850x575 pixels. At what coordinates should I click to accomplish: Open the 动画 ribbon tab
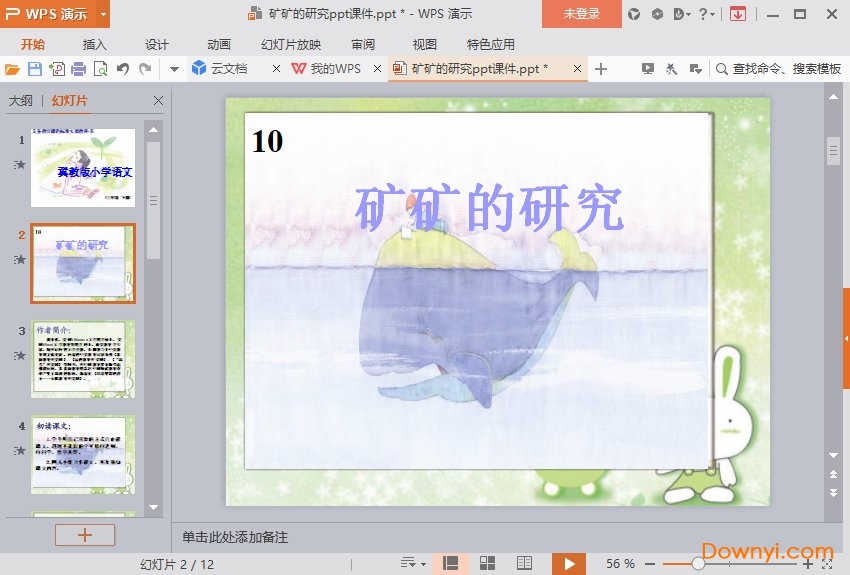click(x=219, y=44)
